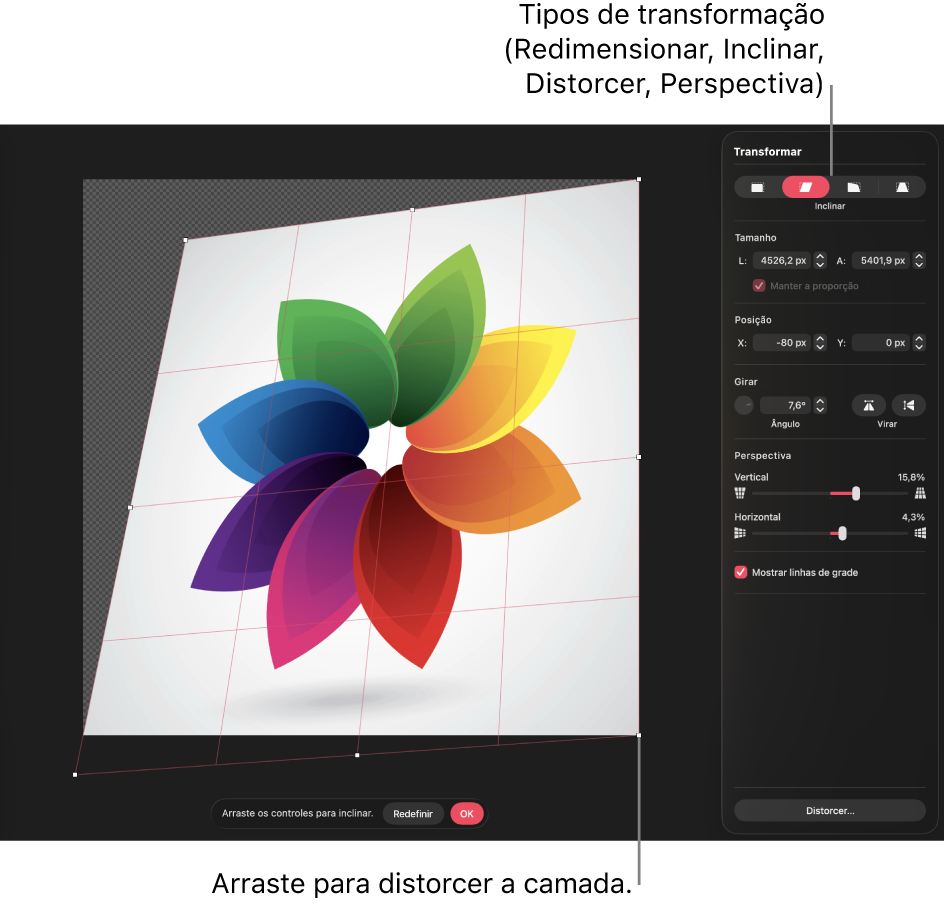This screenshot has width=944, height=910.
Task: Click the Horizontal perspective slider handle
Action: (842, 533)
